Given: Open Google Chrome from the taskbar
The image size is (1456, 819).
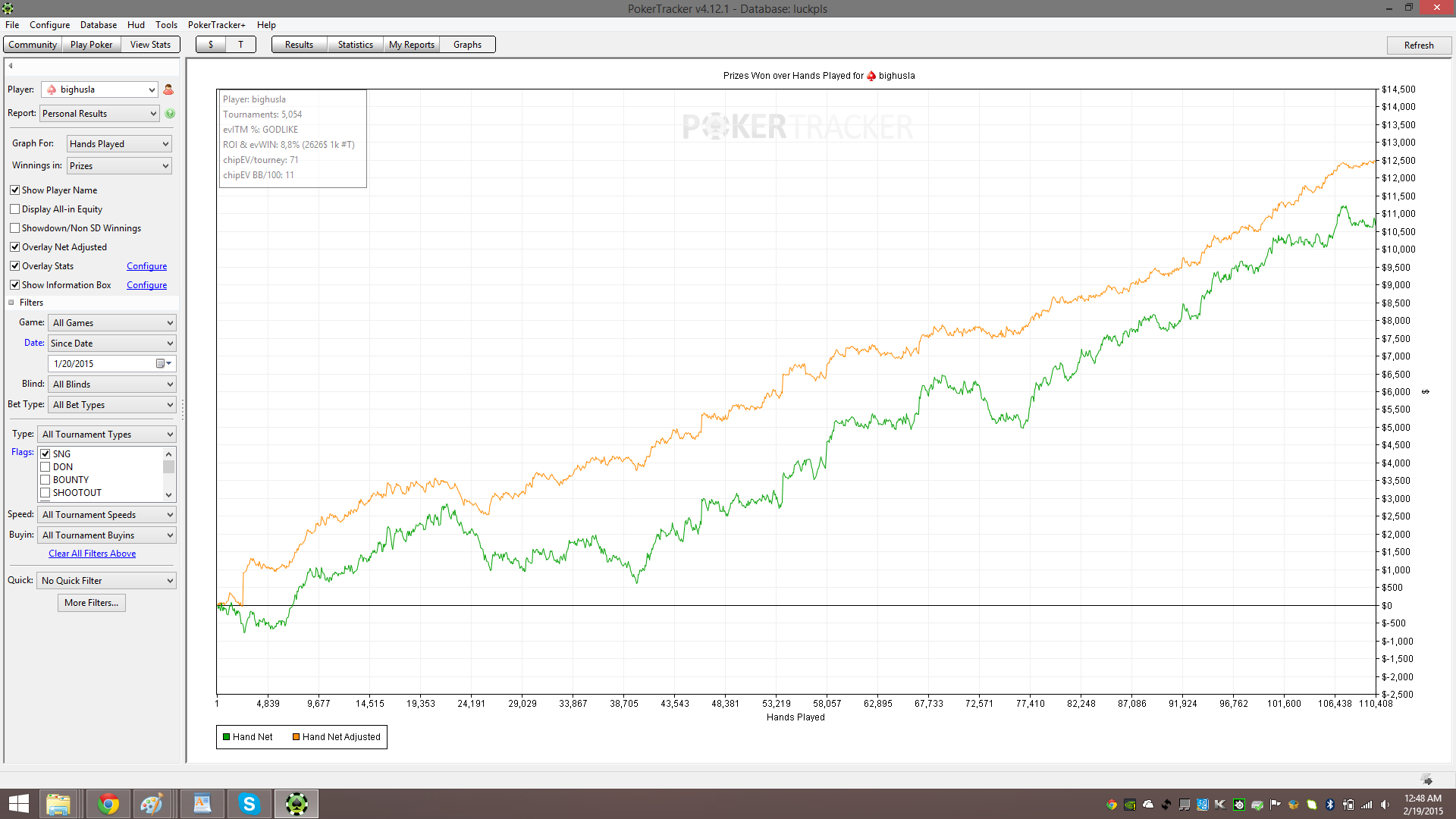Looking at the screenshot, I should 108,804.
